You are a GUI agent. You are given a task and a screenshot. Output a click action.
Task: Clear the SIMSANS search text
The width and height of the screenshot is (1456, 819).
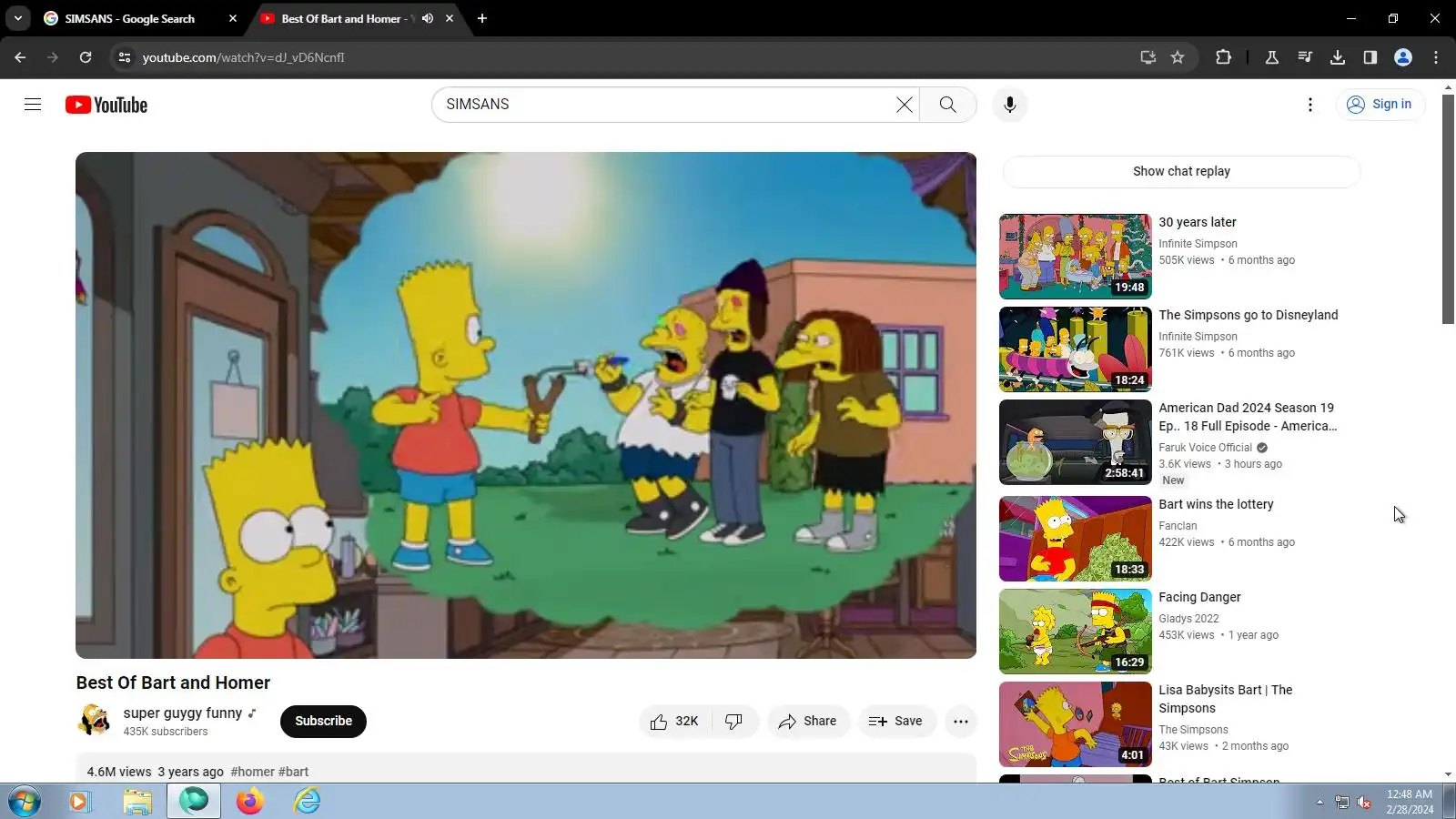tap(904, 105)
